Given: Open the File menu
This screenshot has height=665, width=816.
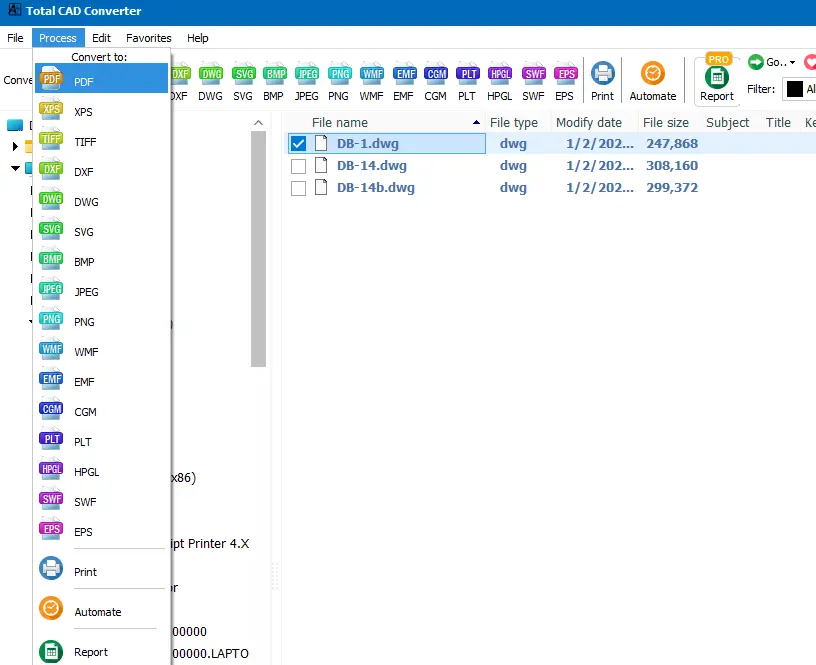Looking at the screenshot, I should [15, 38].
